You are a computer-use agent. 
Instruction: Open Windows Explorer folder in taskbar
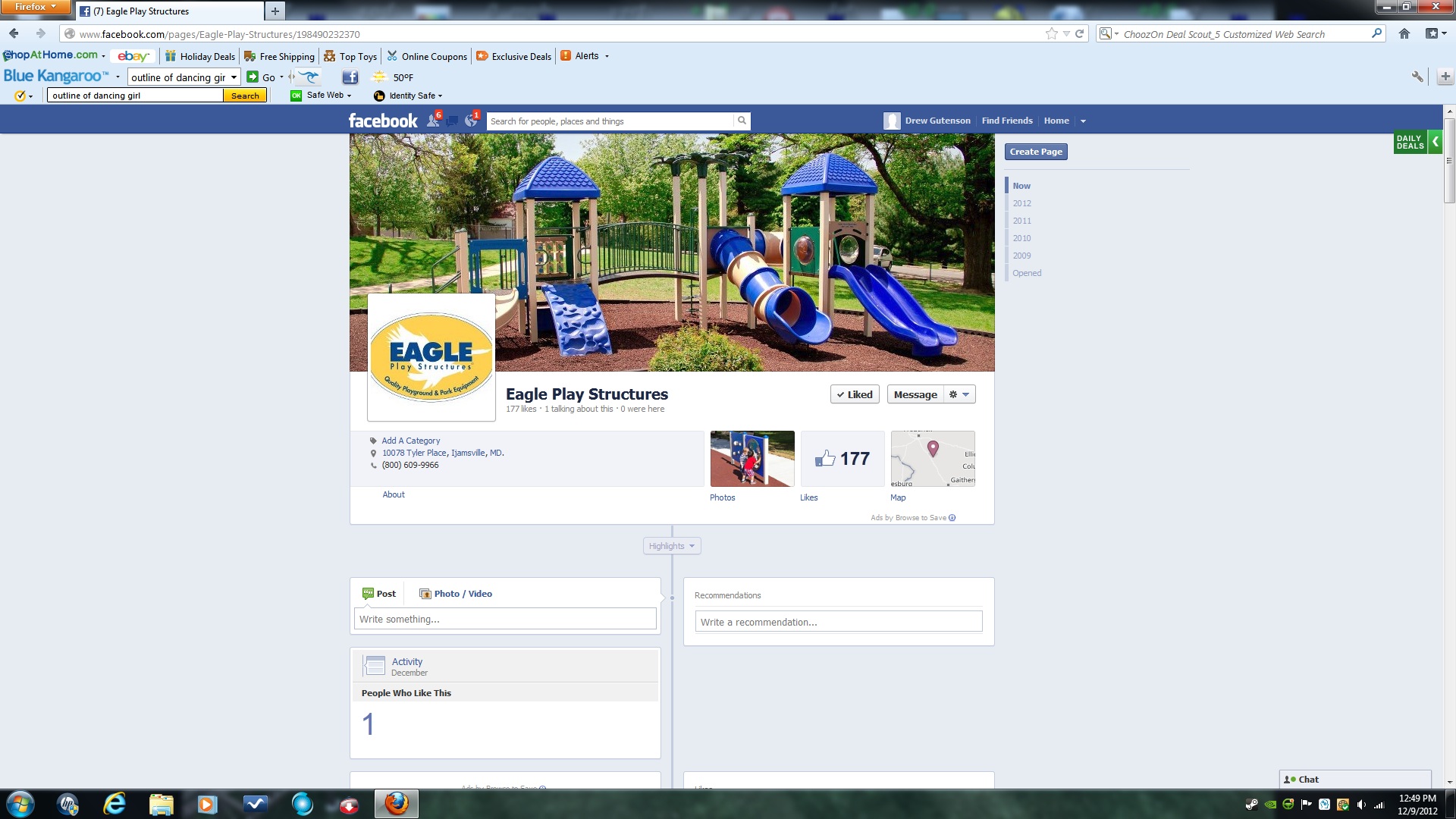(x=161, y=804)
